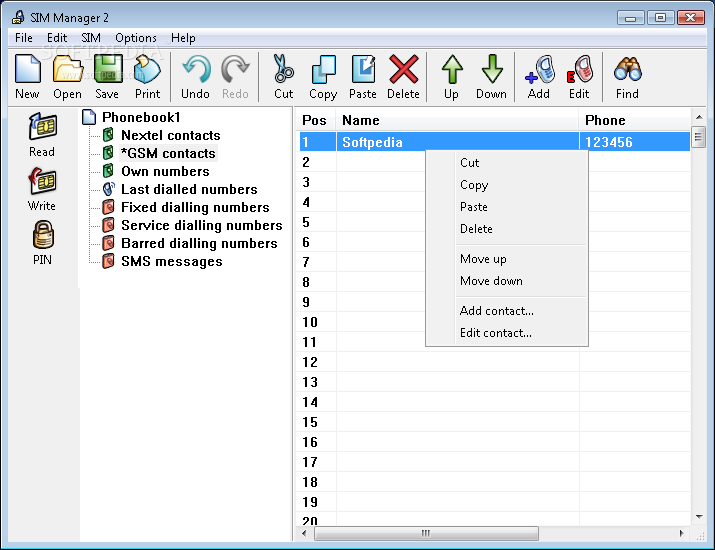Click the New toolbar icon
715x550 pixels.
click(x=28, y=69)
